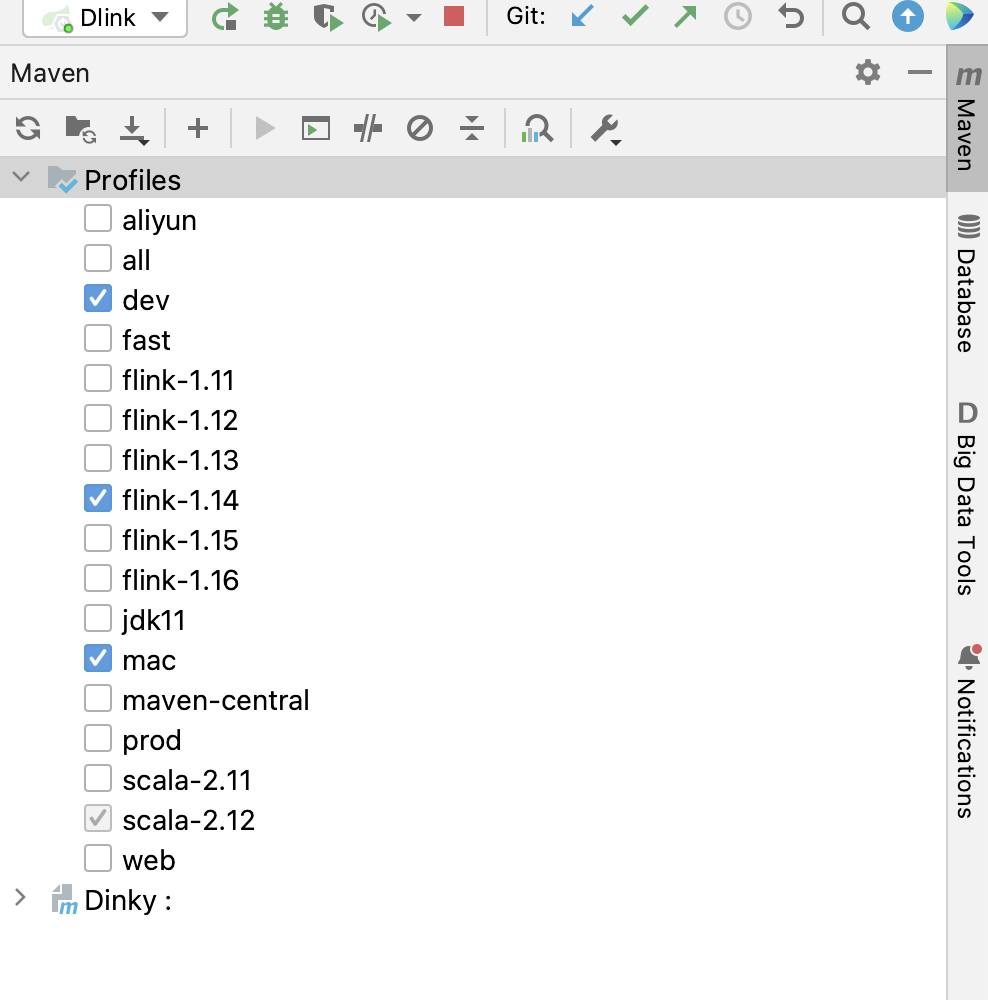Commit changes via the Git checkmark icon
This screenshot has height=1000, width=988.
633,16
